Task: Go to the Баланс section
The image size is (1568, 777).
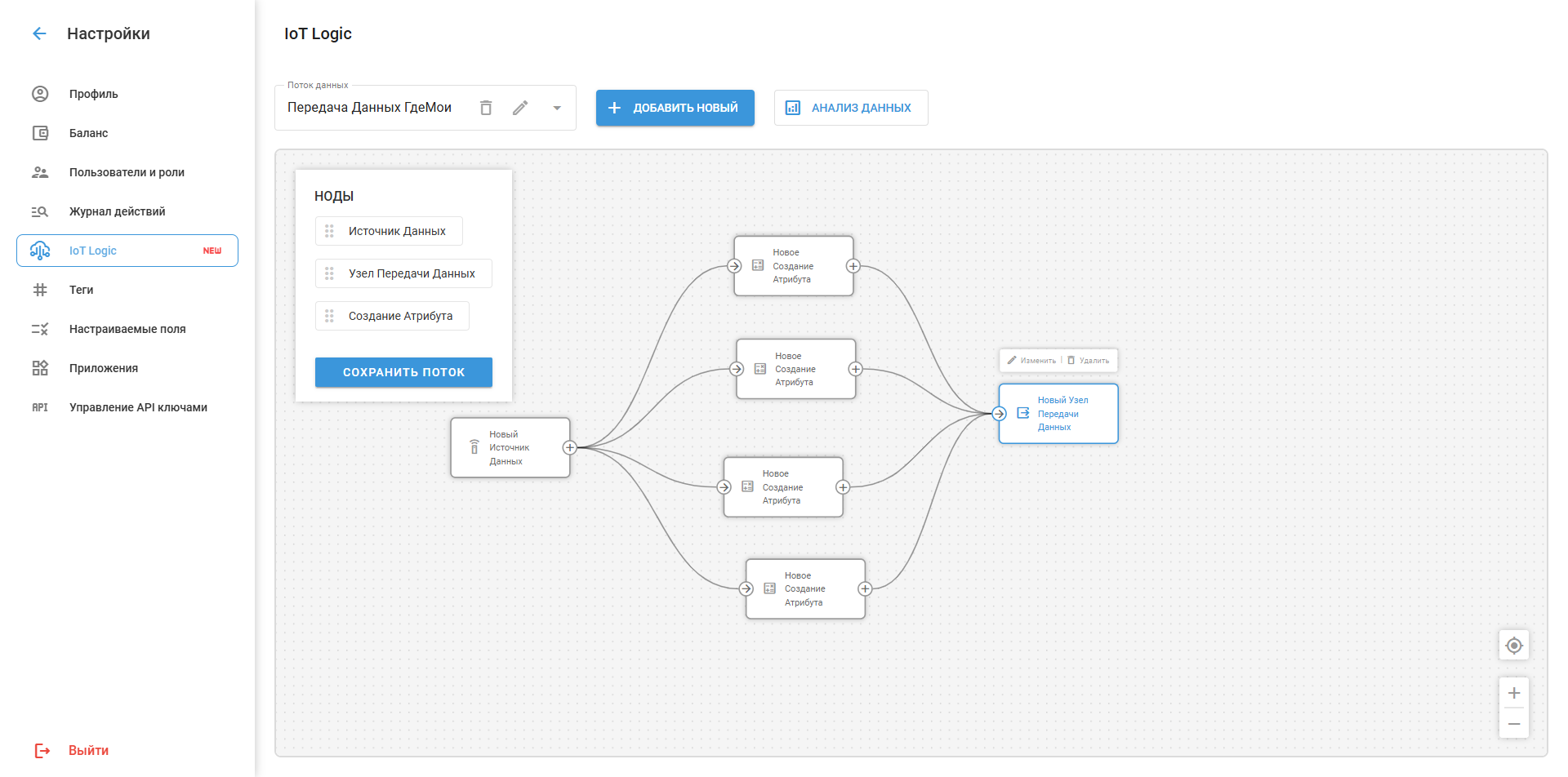Action: (88, 133)
